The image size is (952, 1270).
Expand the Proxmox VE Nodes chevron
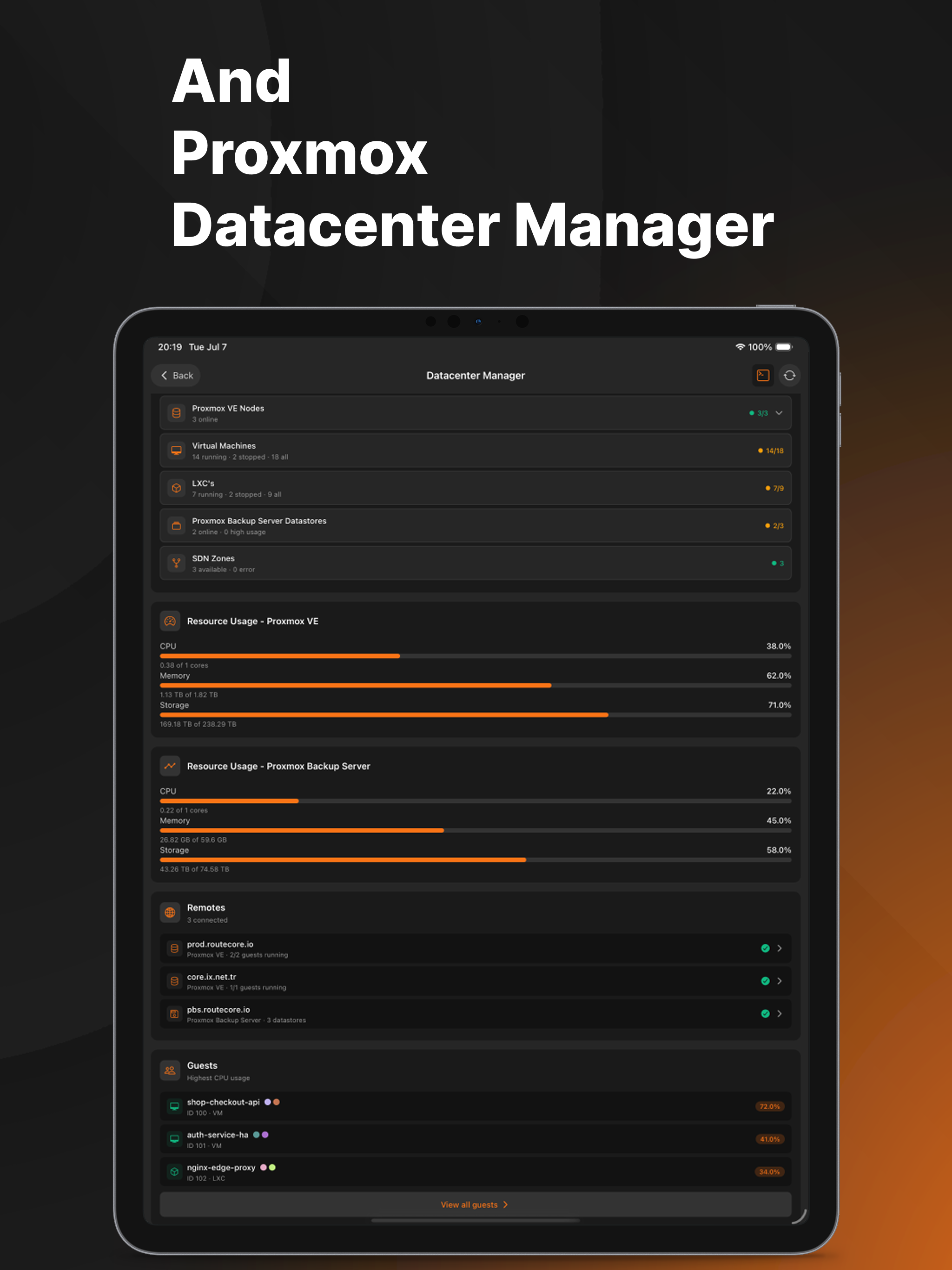tap(779, 413)
